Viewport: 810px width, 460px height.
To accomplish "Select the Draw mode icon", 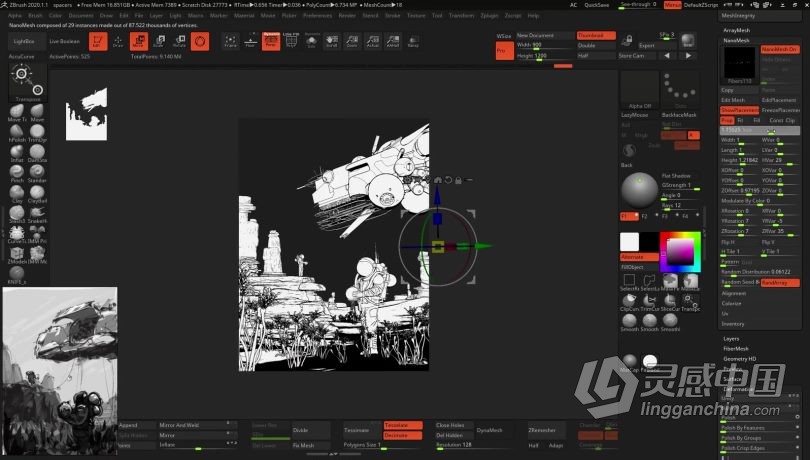I will click(x=118, y=41).
